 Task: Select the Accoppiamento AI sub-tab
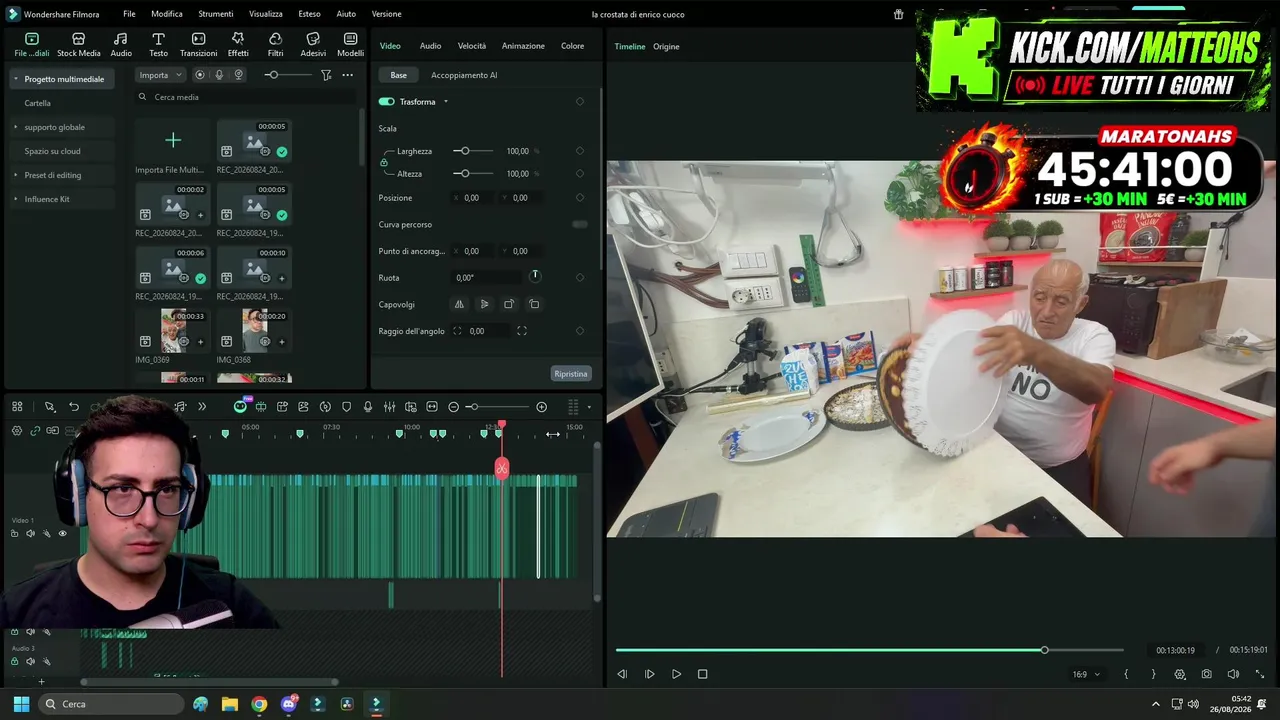pyautogui.click(x=464, y=75)
